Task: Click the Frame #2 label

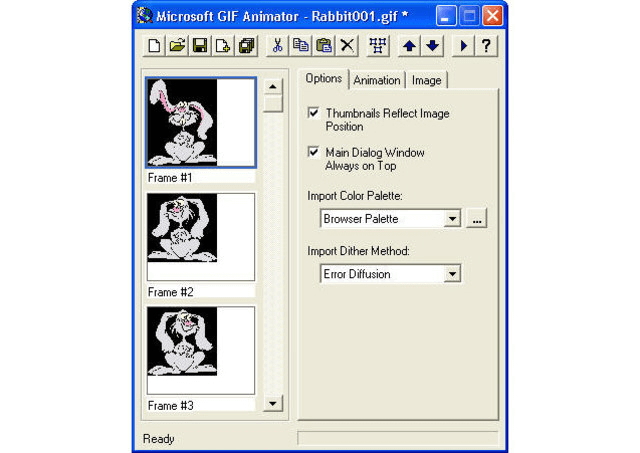Action: click(171, 292)
